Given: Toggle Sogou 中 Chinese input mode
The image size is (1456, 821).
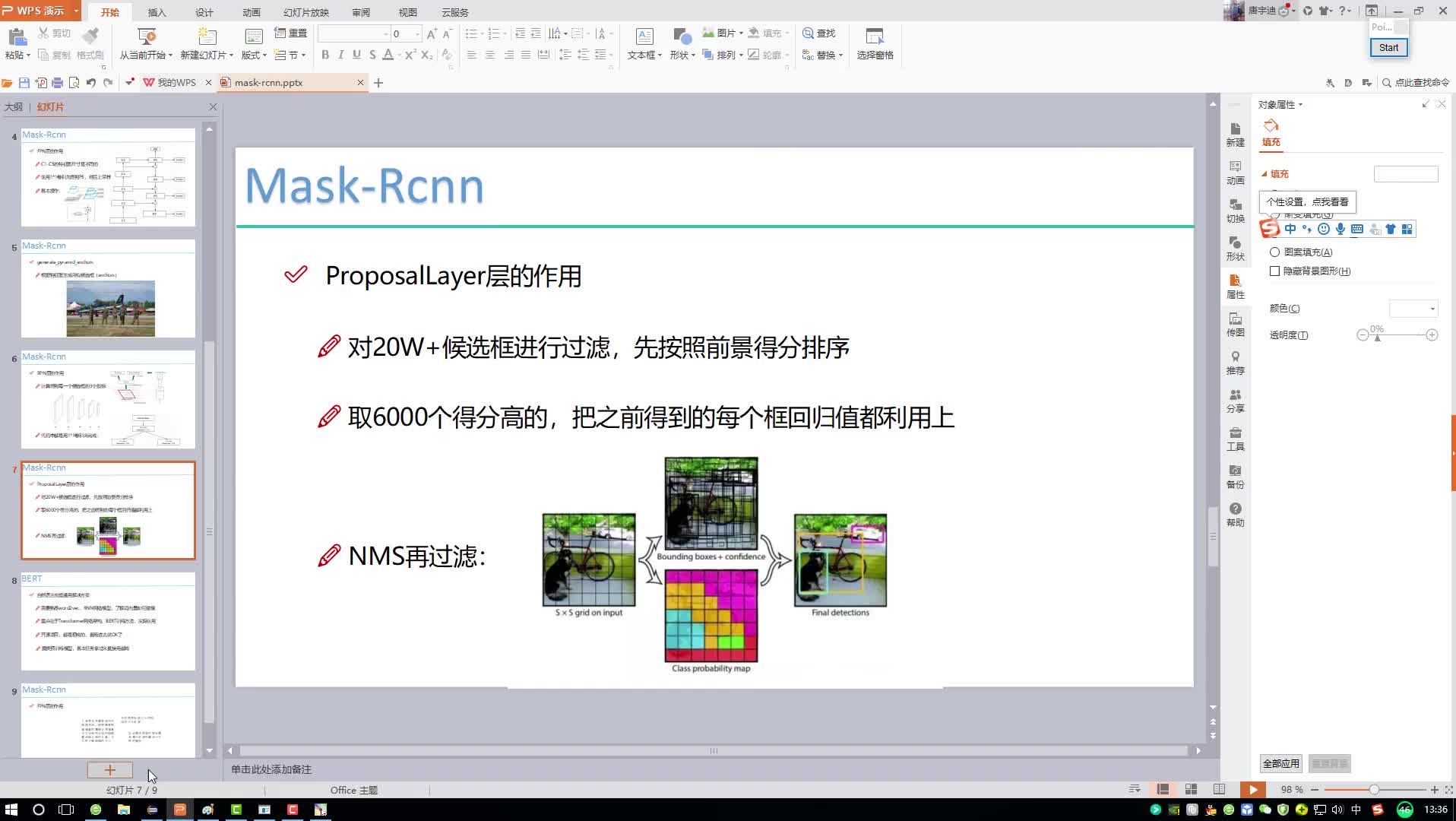Looking at the screenshot, I should (x=1290, y=229).
